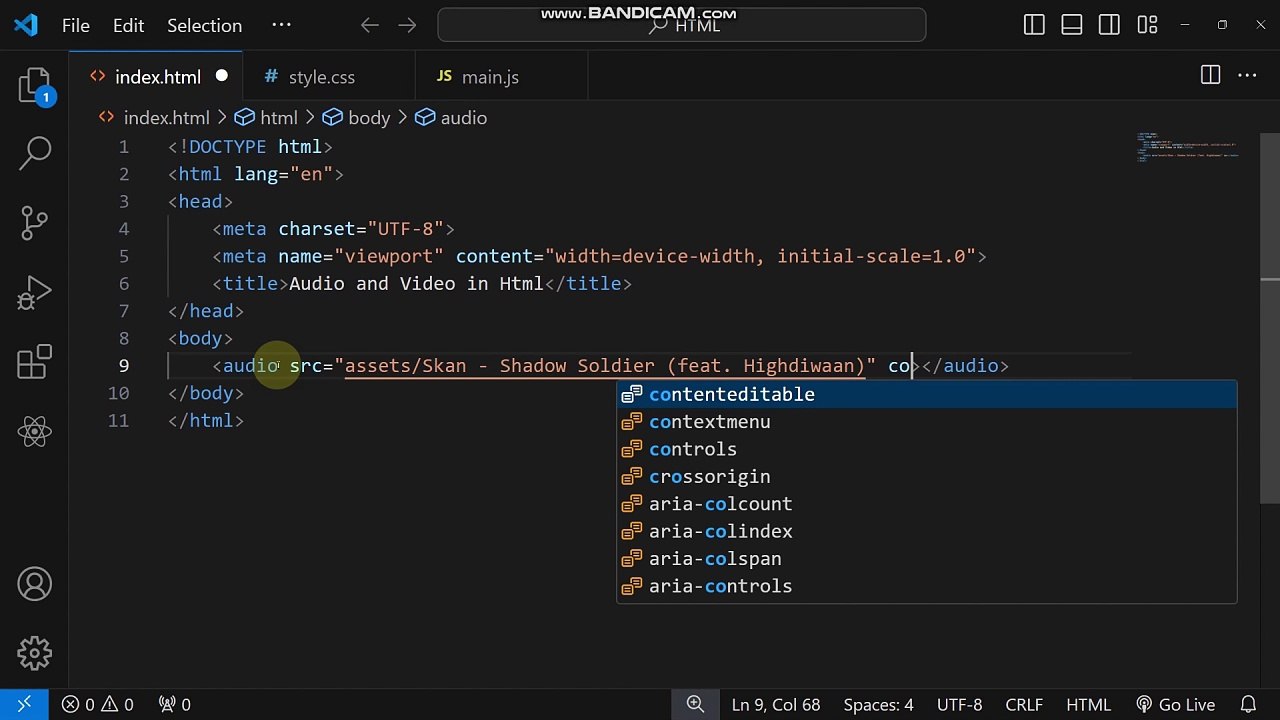Switch to index.html tab
1280x720 pixels.
[157, 77]
